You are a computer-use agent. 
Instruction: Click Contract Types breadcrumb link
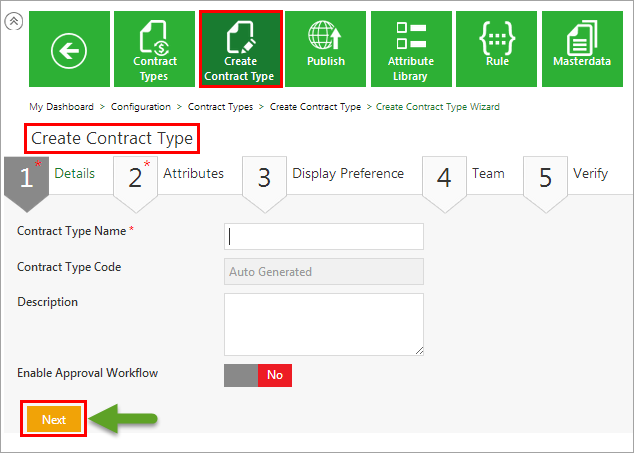[220, 106]
